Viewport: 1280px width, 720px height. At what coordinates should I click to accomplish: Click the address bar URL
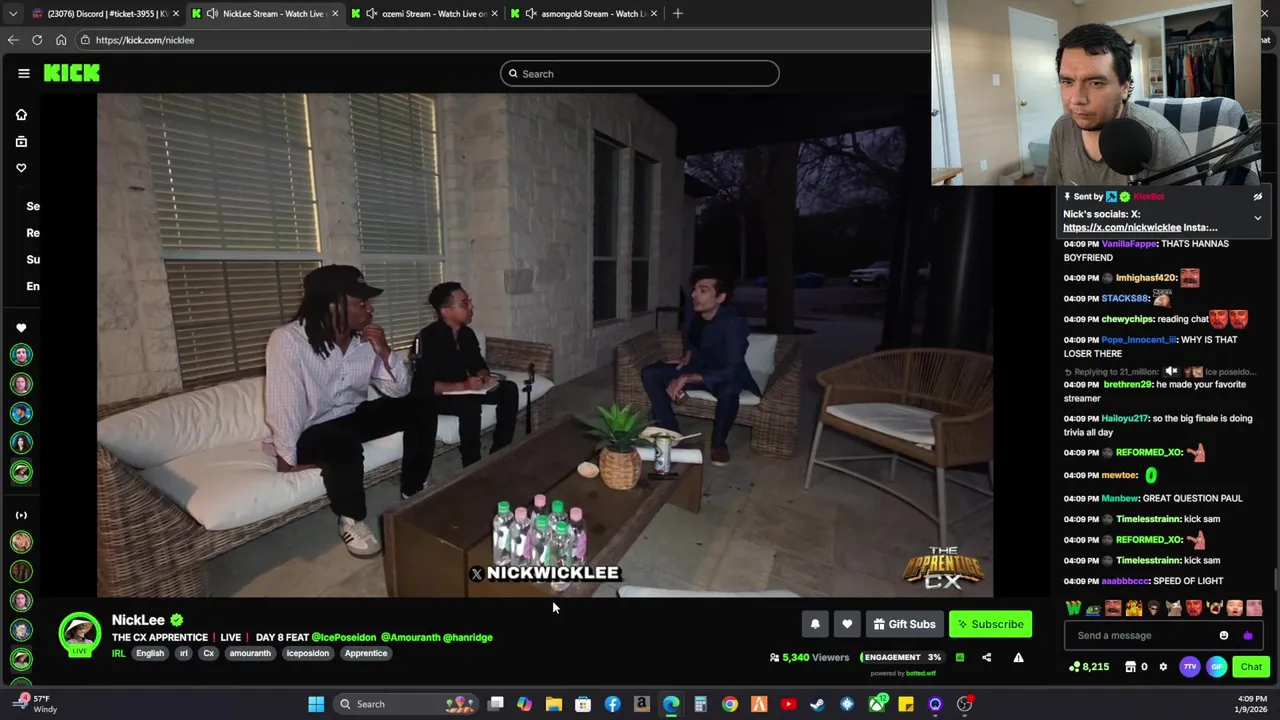click(145, 40)
